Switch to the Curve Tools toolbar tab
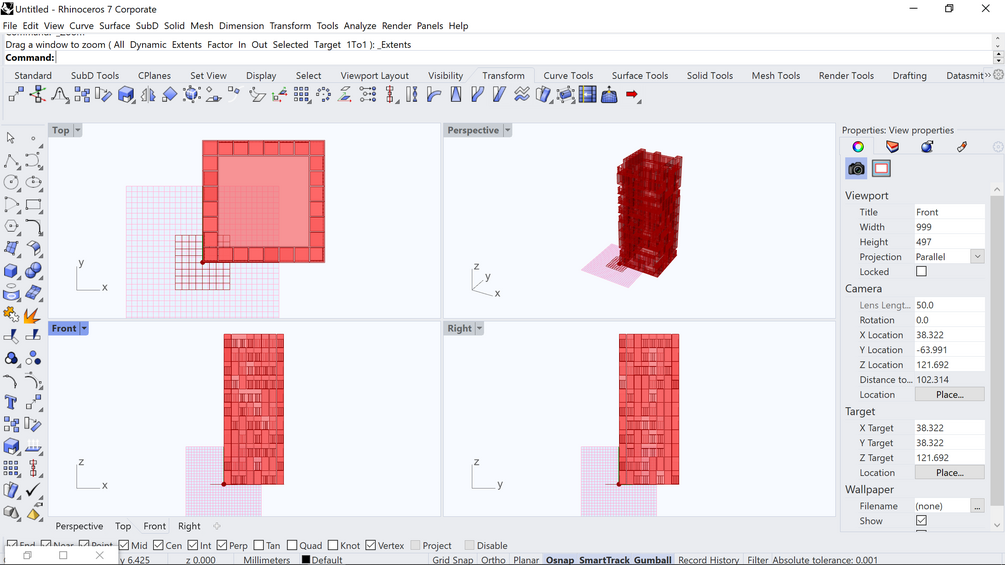Screen dimensions: 1005x565 coord(568,75)
